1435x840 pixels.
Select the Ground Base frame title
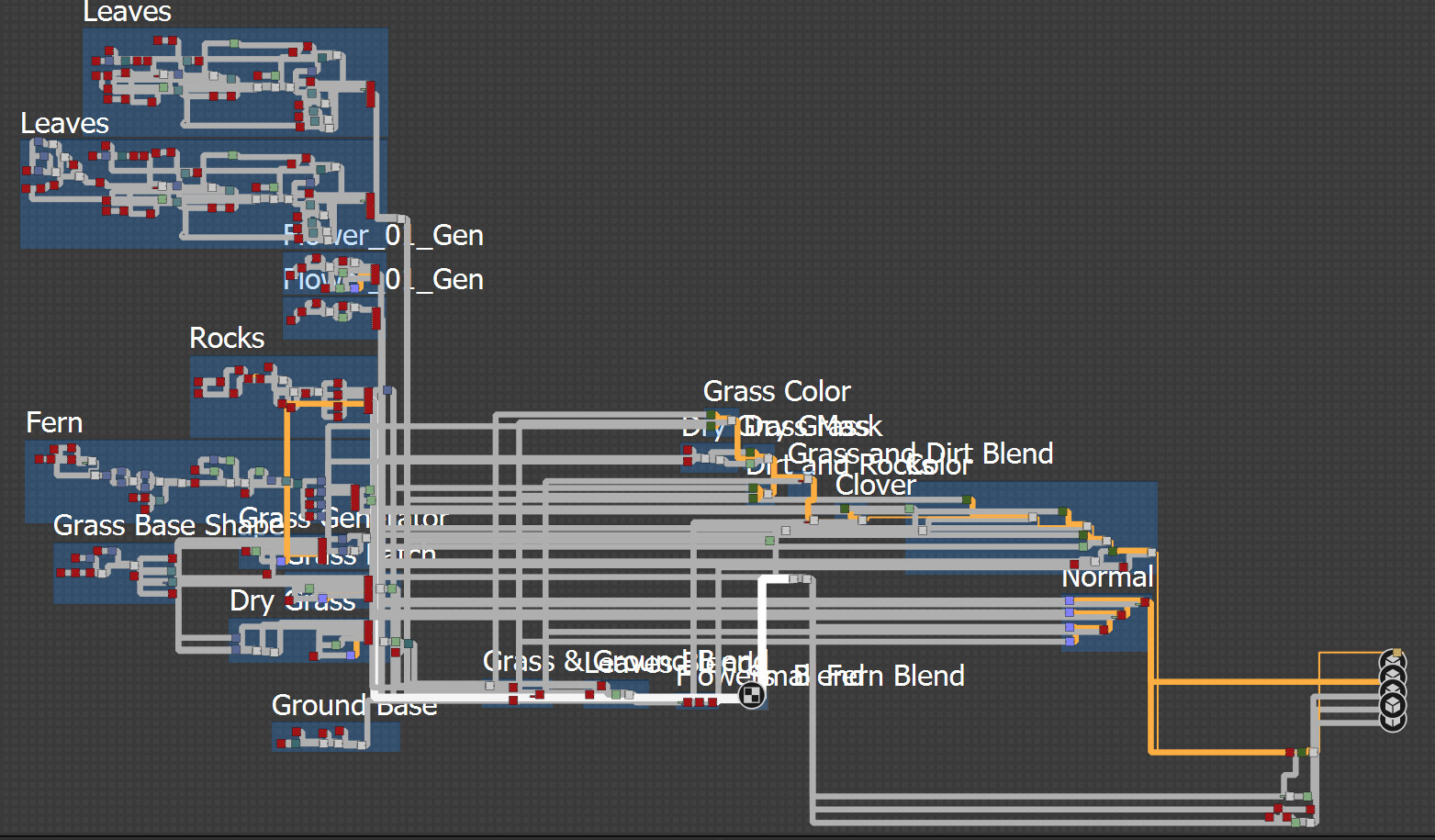[354, 706]
